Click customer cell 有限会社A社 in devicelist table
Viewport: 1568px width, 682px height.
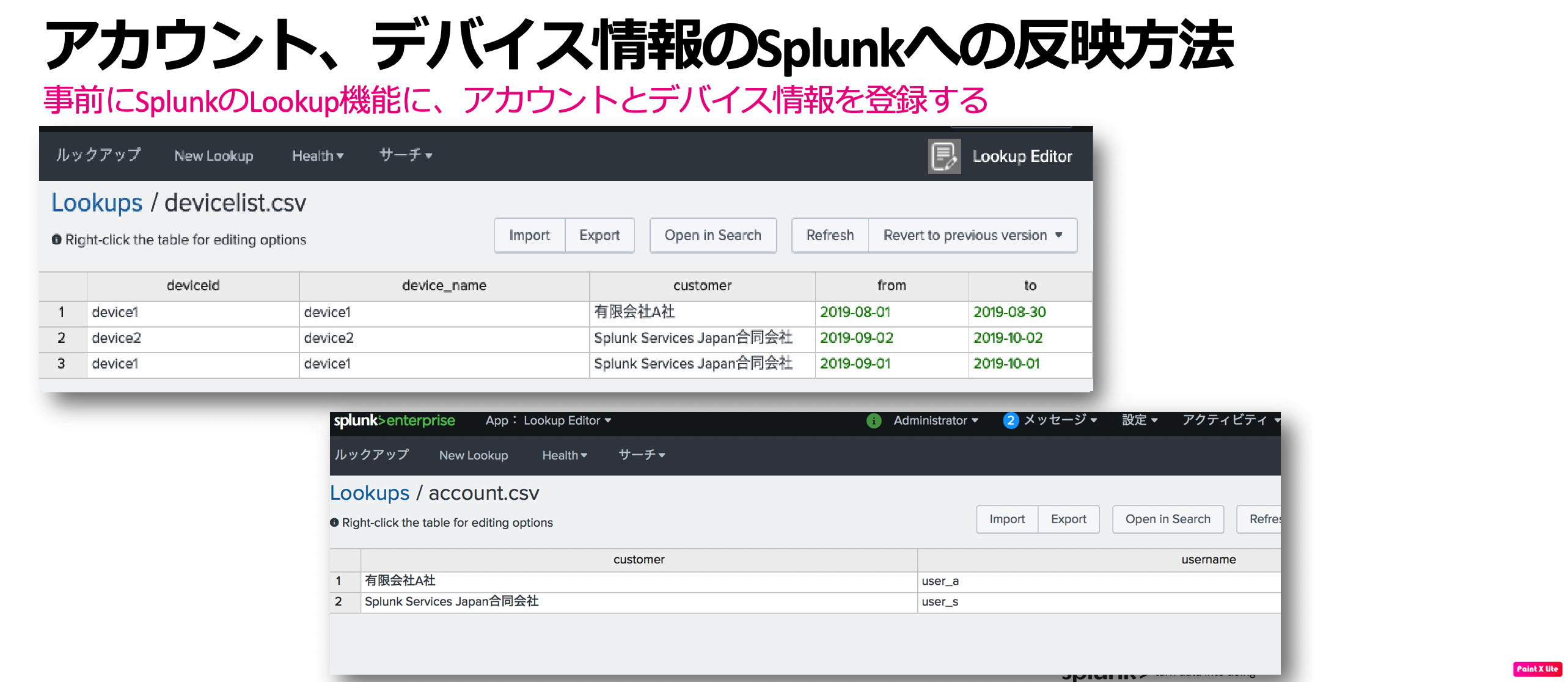pos(702,312)
